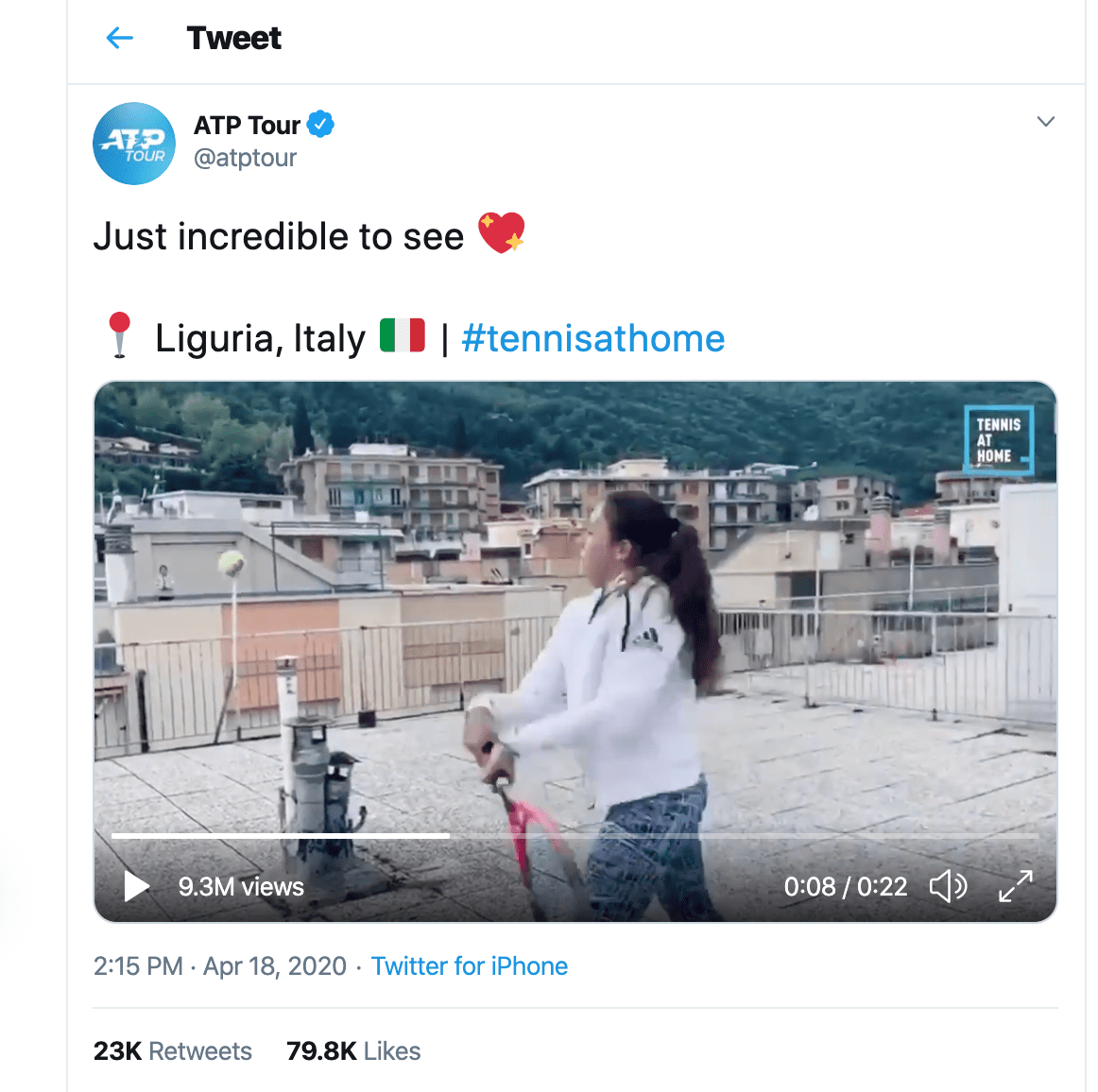The image size is (1098, 1092).
Task: Click the red pin emoji
Action: pyautogui.click(x=119, y=334)
